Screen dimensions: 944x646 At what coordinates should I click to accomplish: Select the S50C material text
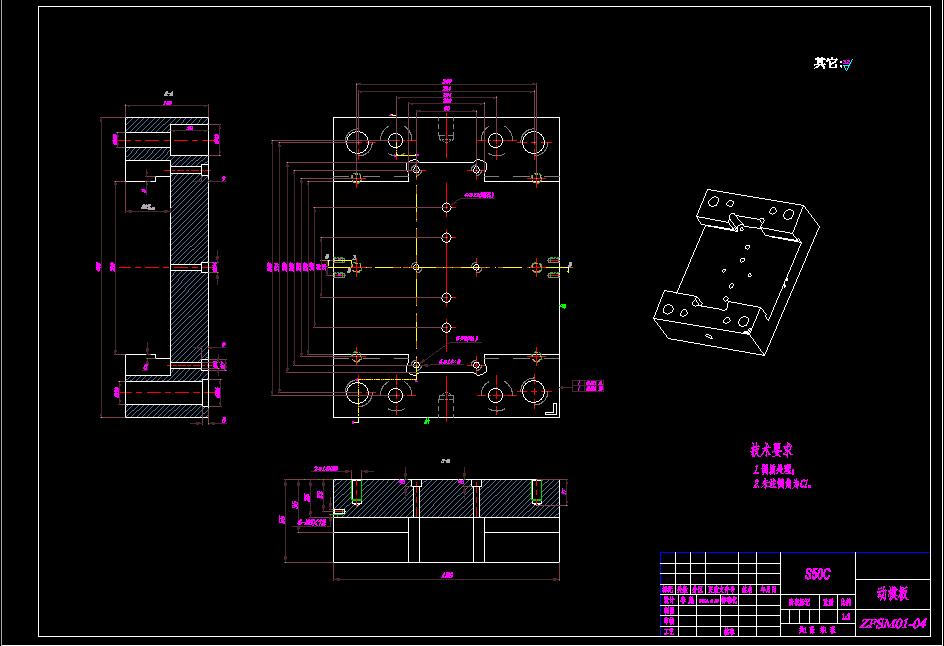click(x=817, y=574)
